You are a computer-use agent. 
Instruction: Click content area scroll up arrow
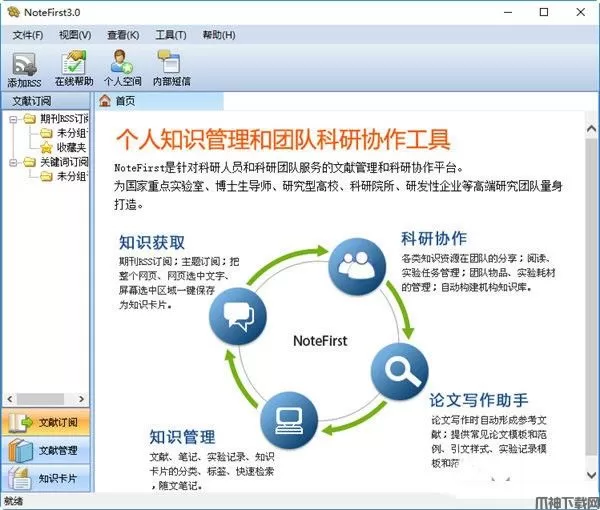[592, 129]
